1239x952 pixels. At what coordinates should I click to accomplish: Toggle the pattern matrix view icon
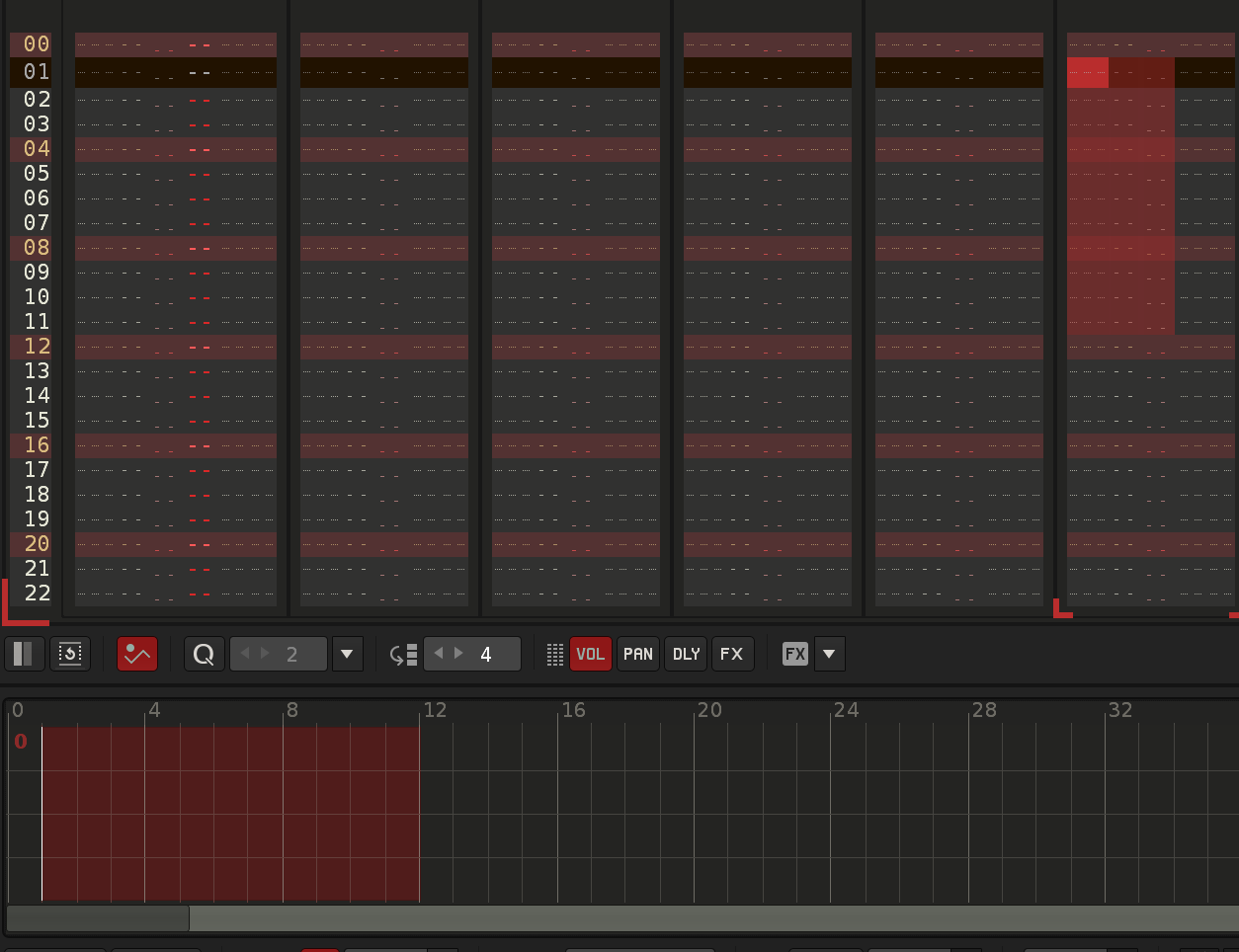click(24, 654)
